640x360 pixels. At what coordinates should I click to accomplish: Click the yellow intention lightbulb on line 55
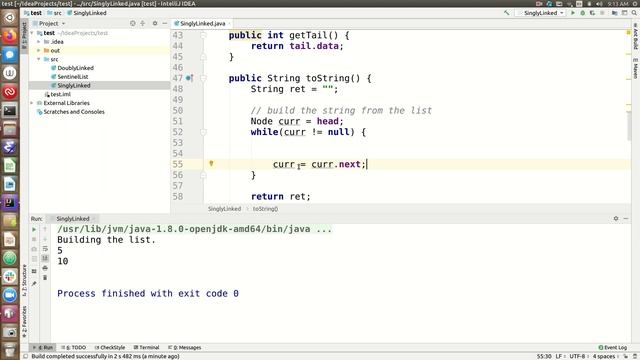tap(211, 164)
